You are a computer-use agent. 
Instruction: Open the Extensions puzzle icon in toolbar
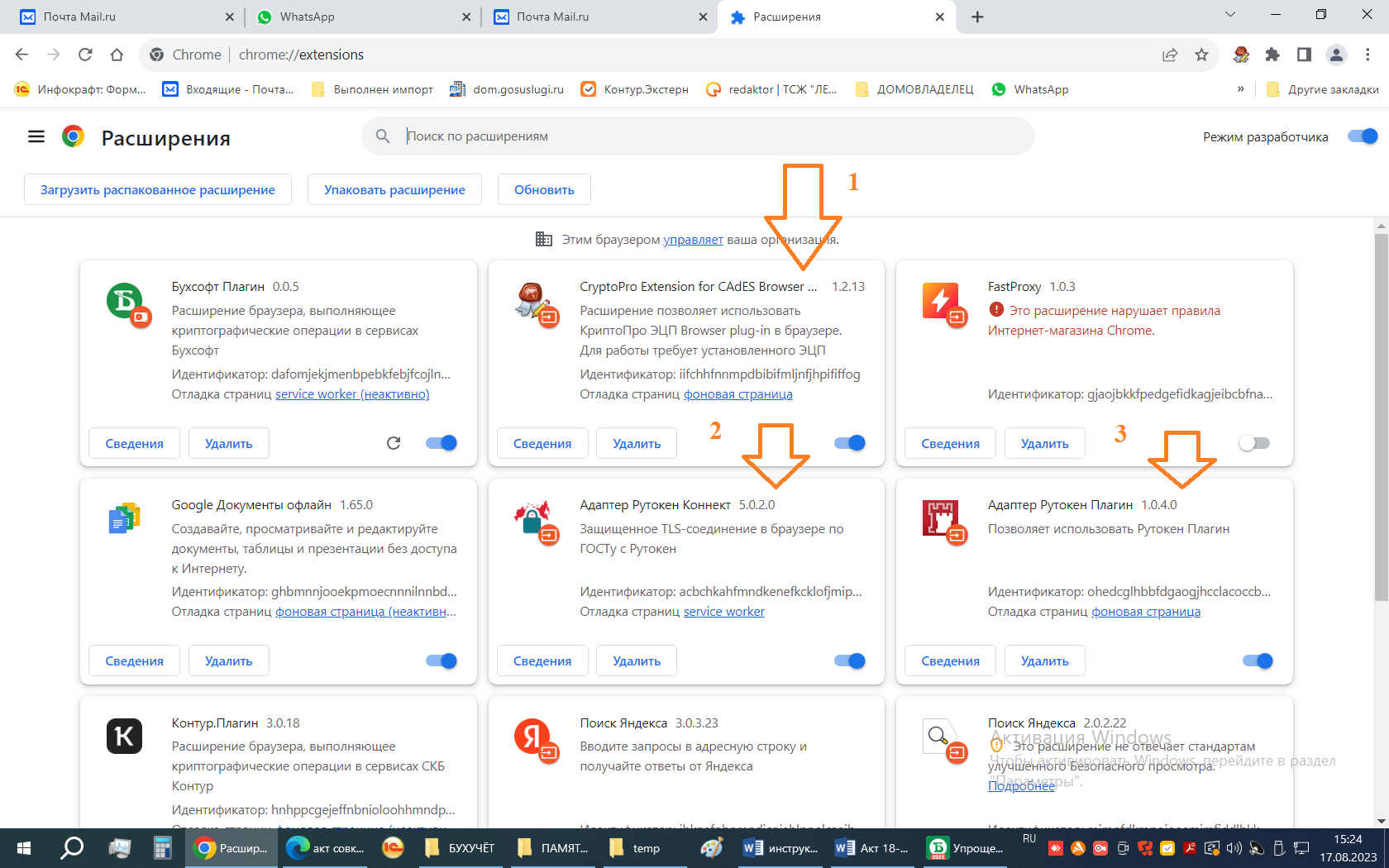(1272, 55)
